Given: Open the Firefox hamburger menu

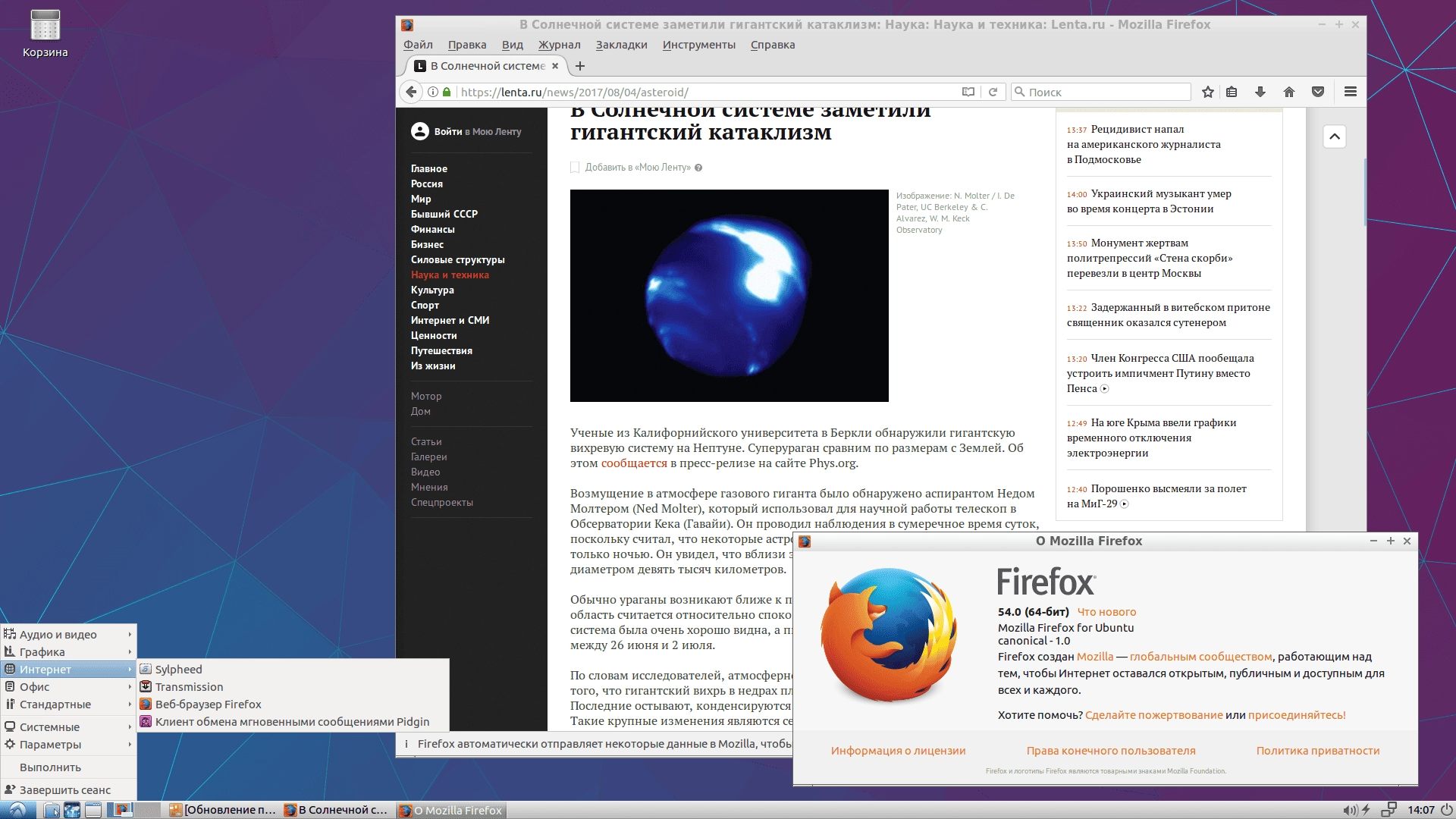Looking at the screenshot, I should (1351, 92).
